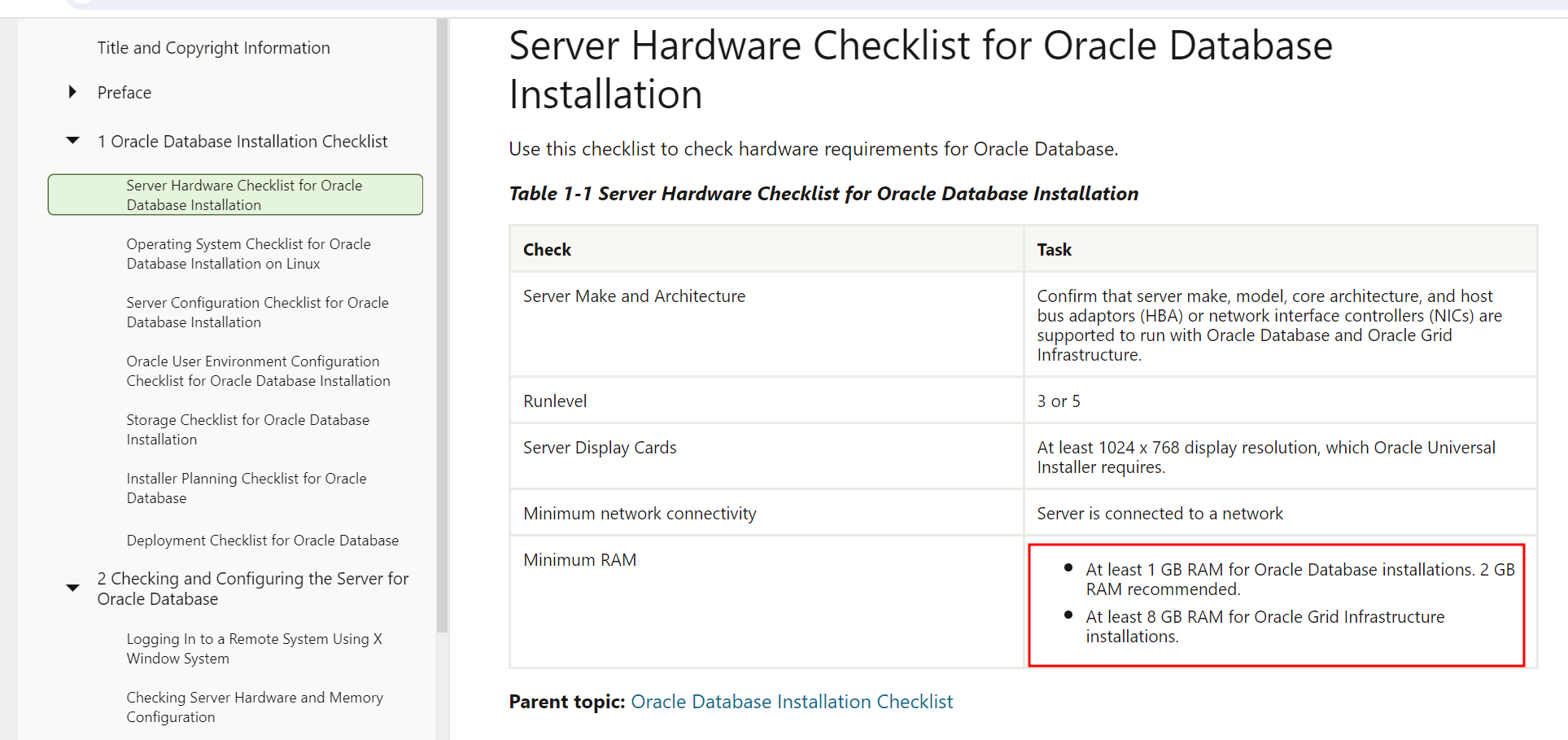Open Operating System Checklist for Linux topic
Viewport: 1568px width, 740px height.
248,254
